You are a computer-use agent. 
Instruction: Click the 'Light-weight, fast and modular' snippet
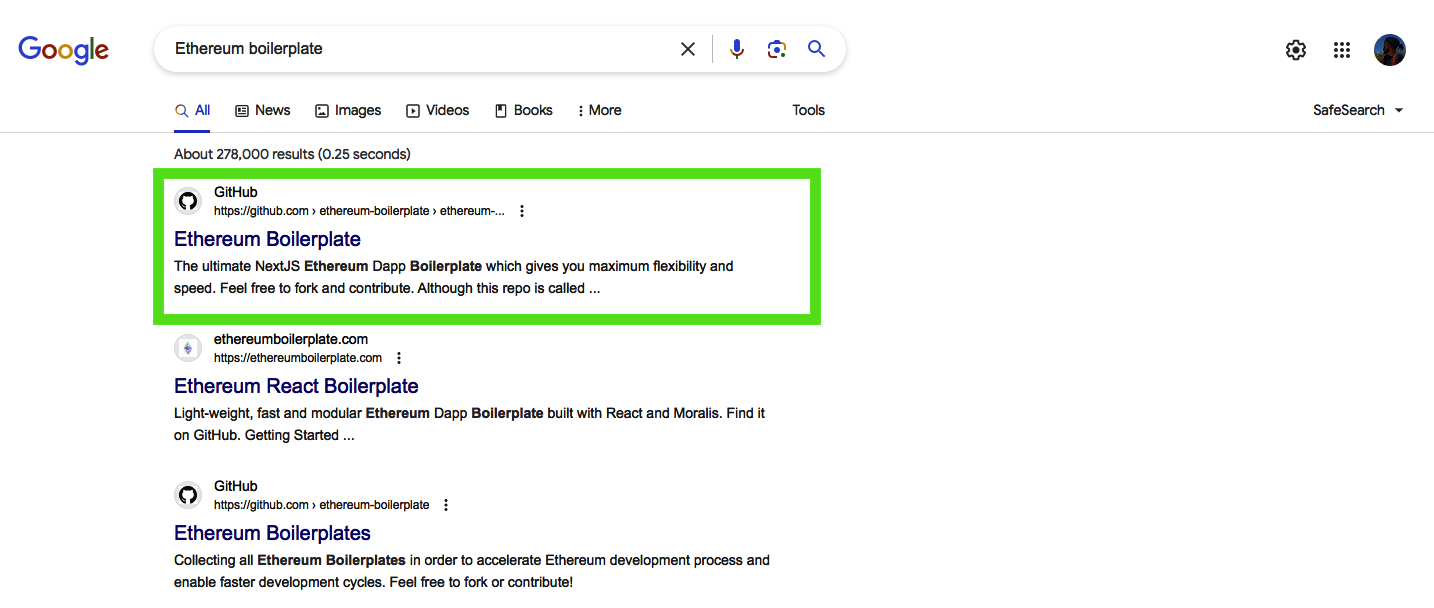(470, 424)
